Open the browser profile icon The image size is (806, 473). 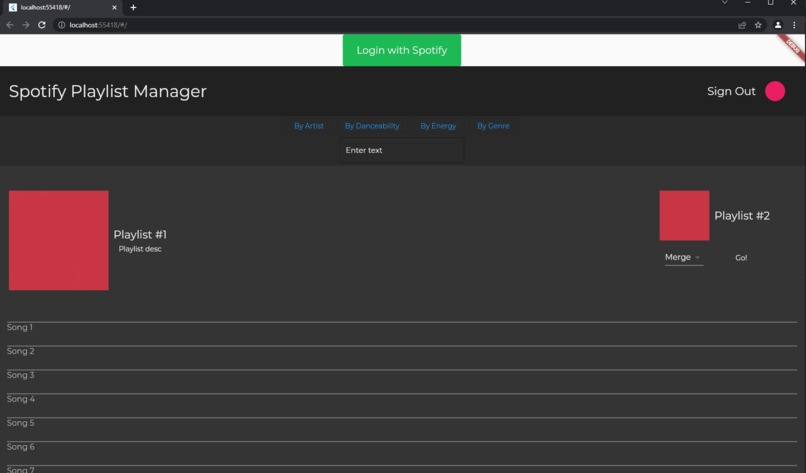pyautogui.click(x=778, y=25)
